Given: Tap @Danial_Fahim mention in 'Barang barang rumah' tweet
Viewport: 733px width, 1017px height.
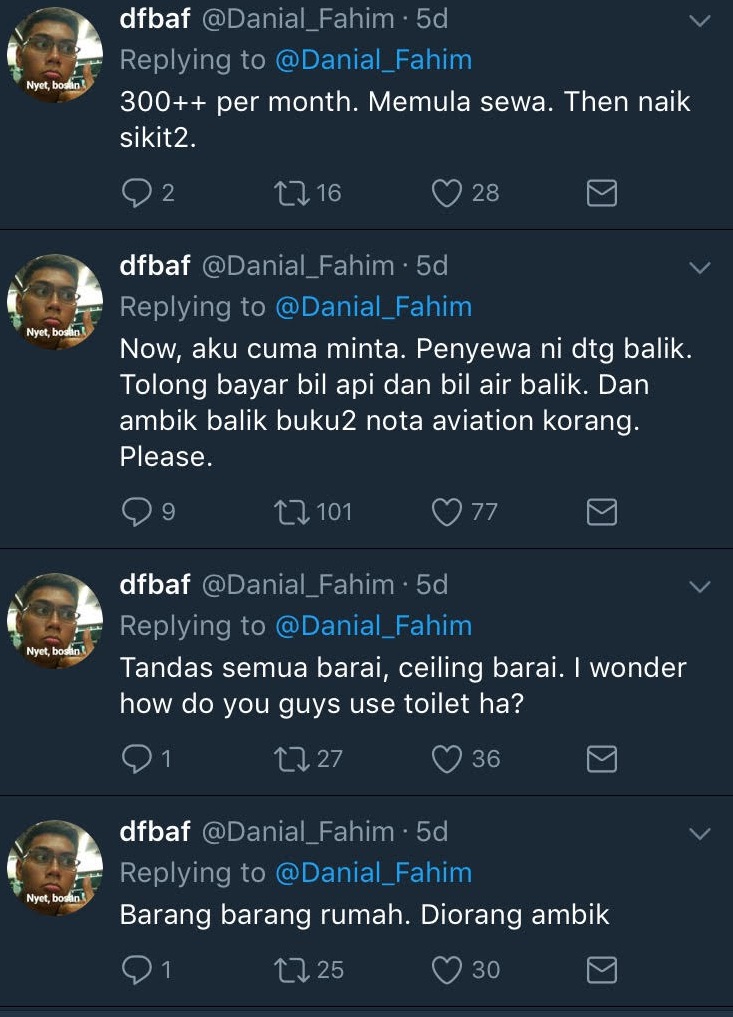Looking at the screenshot, I should click(x=373, y=873).
